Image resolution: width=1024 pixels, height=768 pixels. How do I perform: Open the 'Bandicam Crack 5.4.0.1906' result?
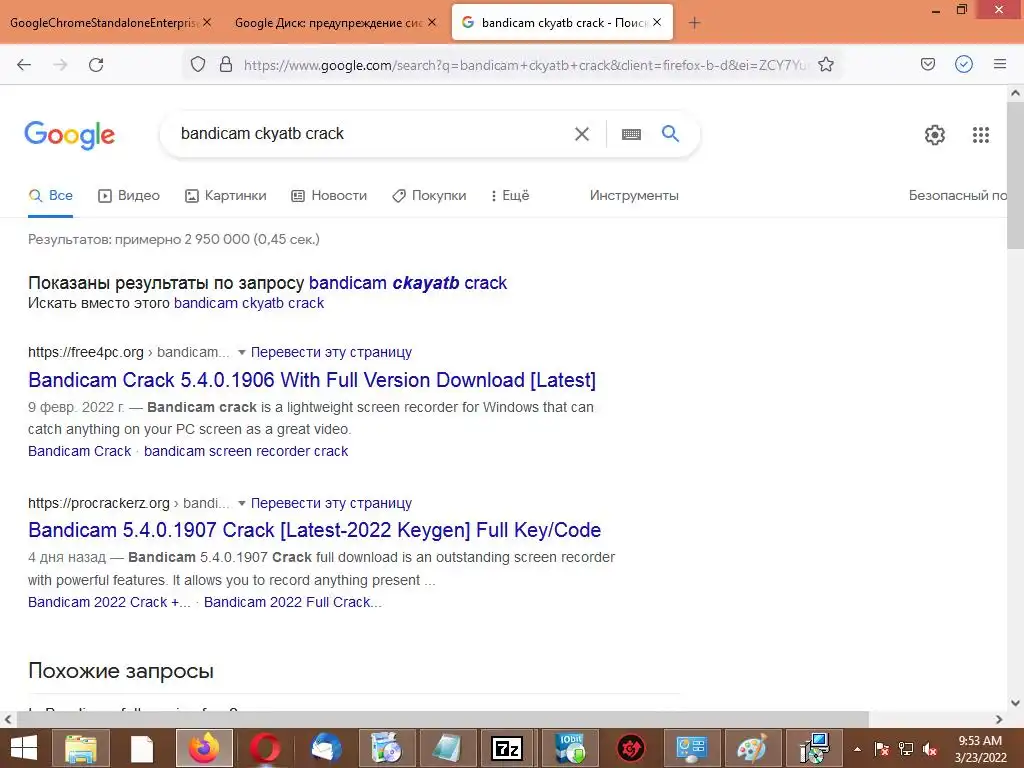tap(312, 380)
